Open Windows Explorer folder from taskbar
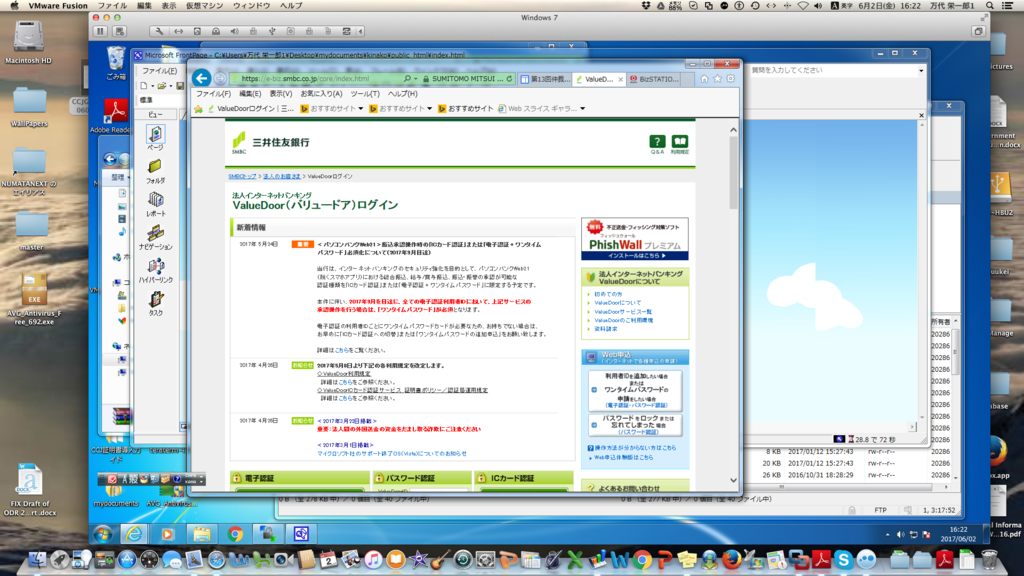 pos(201,534)
